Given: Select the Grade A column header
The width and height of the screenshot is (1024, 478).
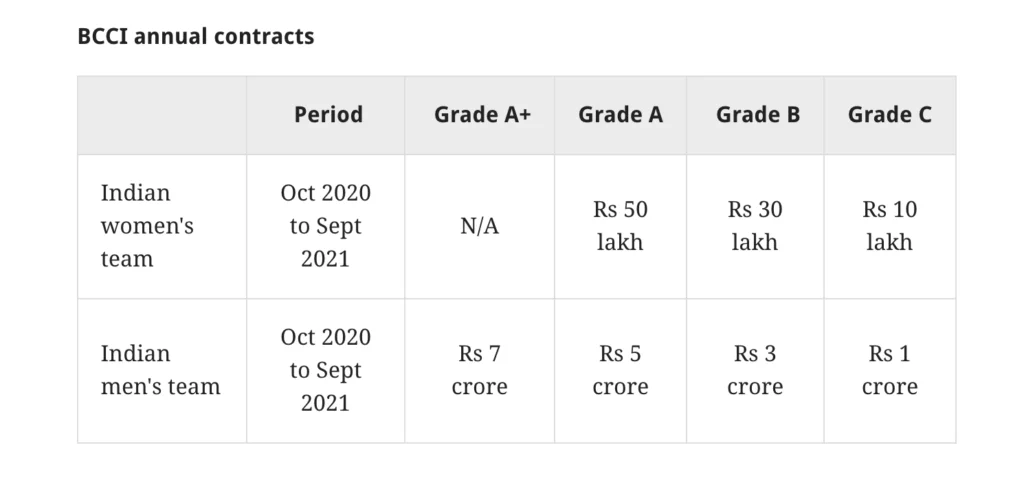Looking at the screenshot, I should (620, 115).
